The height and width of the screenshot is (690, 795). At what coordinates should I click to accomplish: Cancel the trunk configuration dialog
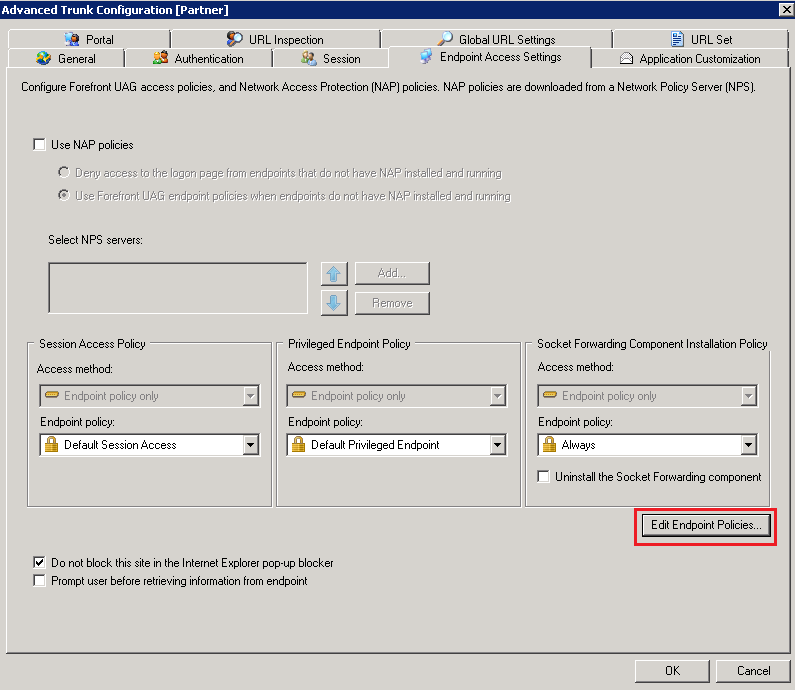pyautogui.click(x=753, y=671)
